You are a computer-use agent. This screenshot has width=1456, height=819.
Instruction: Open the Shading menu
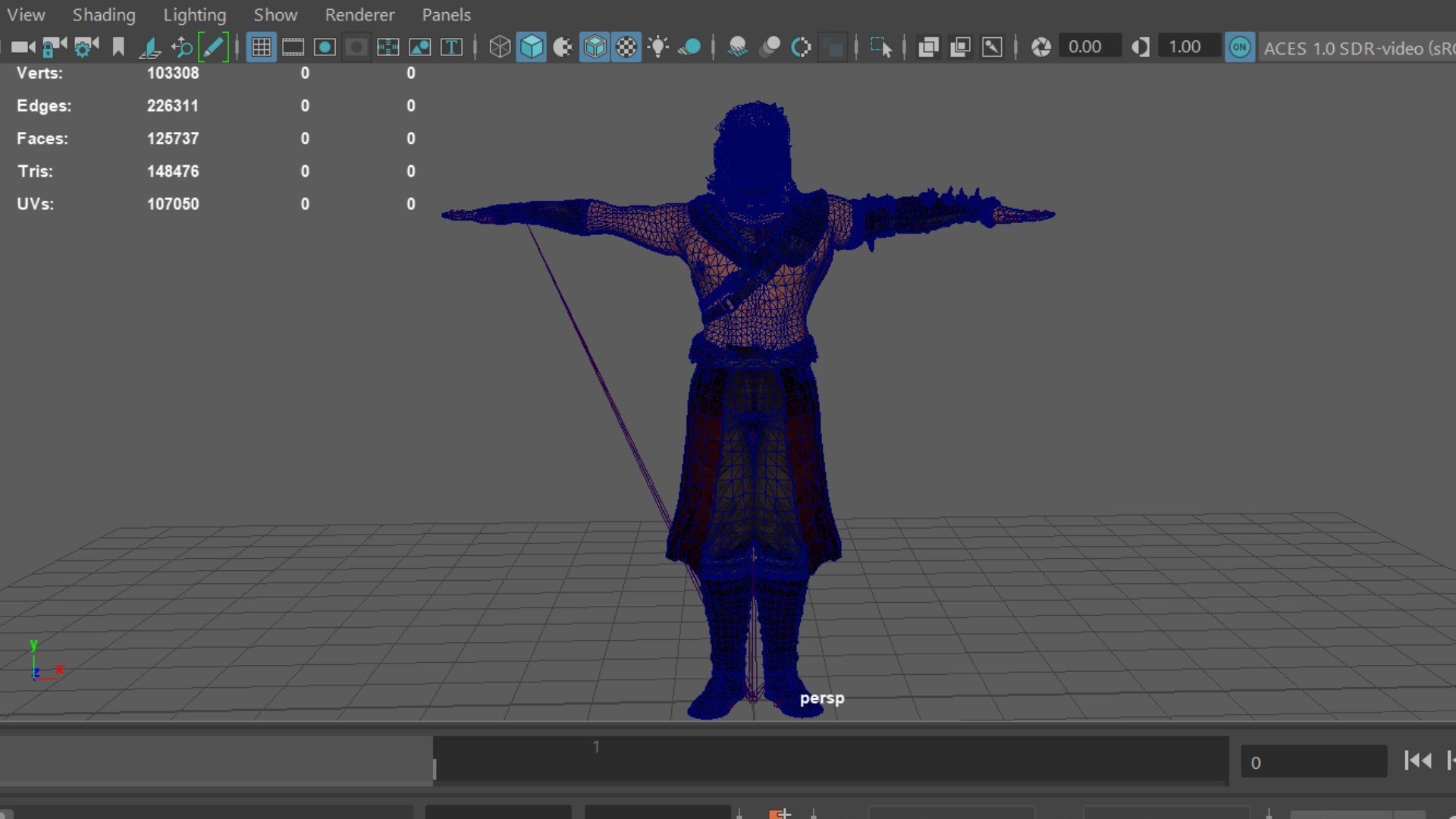(104, 14)
